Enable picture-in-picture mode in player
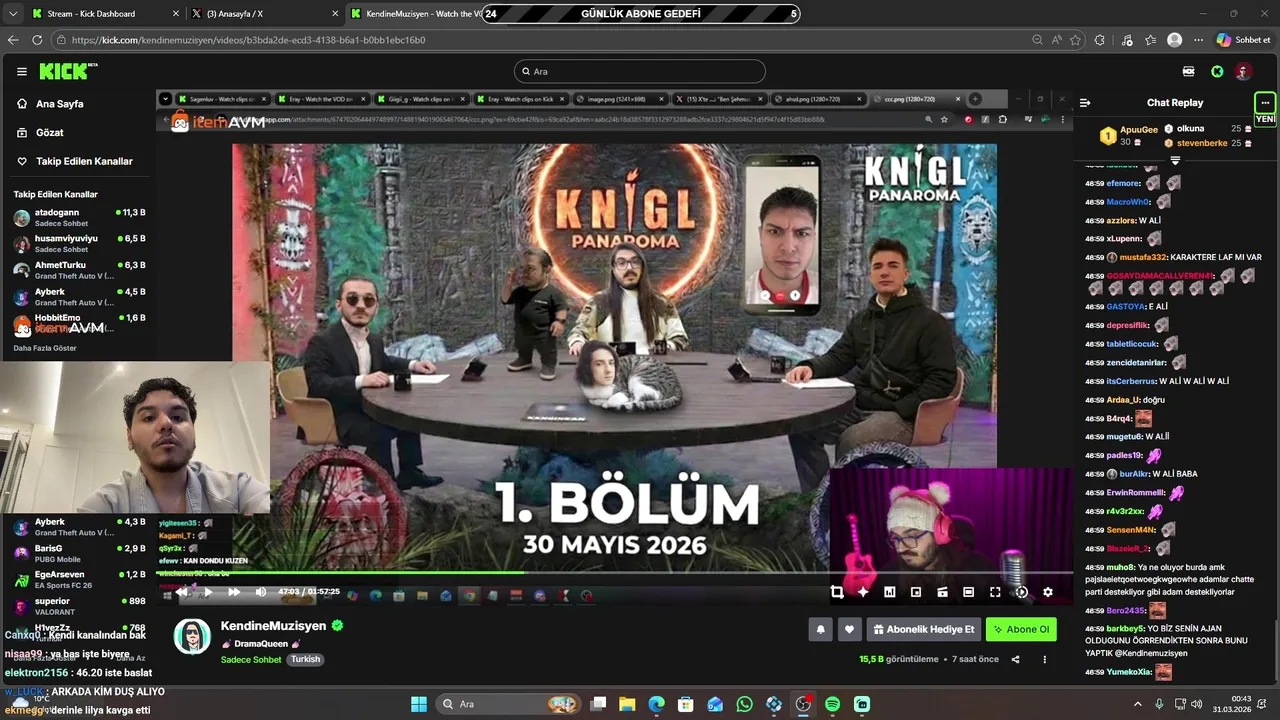1280x720 pixels. [x=916, y=592]
